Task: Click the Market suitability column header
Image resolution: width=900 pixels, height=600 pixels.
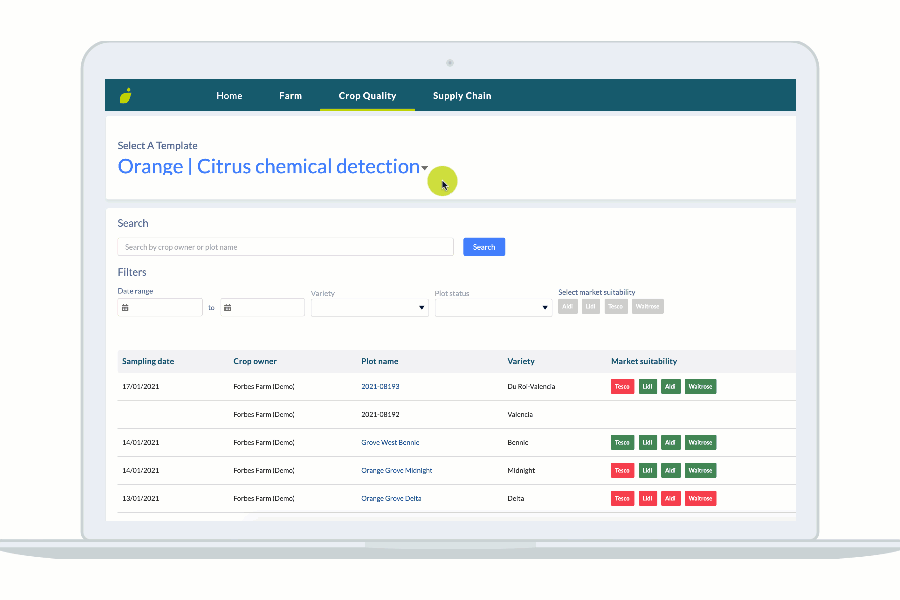Action: (x=644, y=361)
